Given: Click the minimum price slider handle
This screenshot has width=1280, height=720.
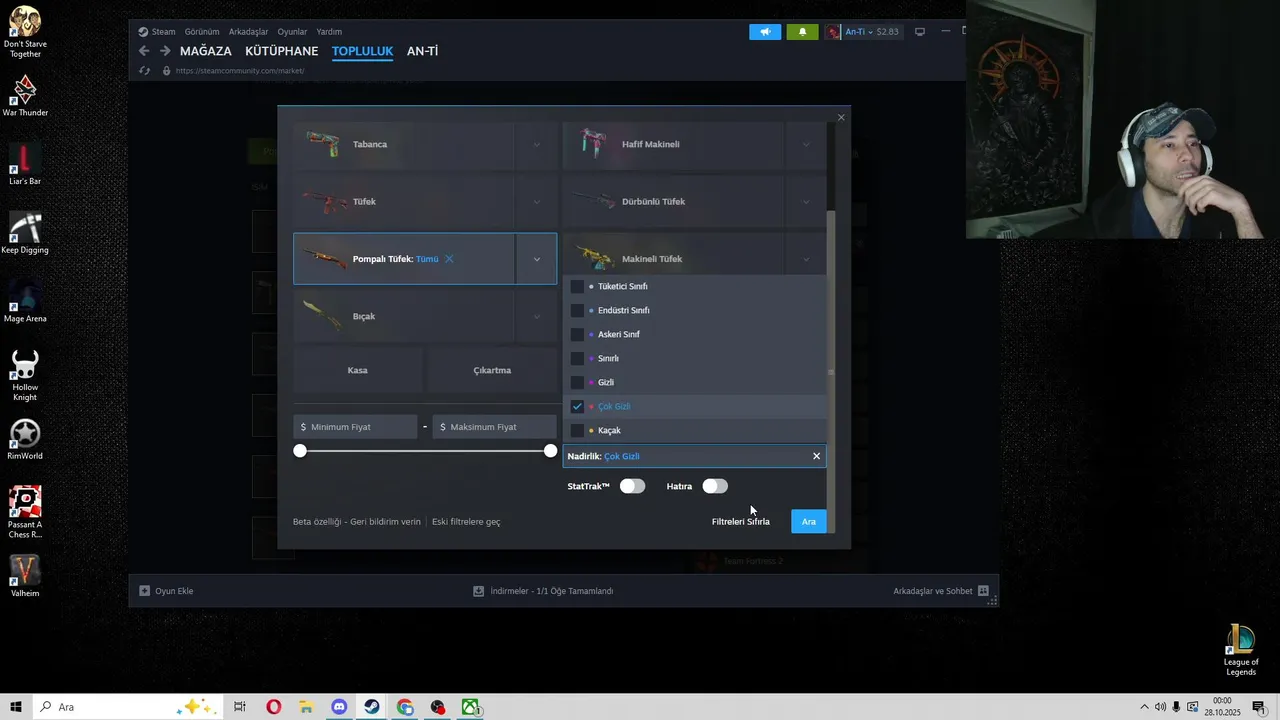Looking at the screenshot, I should point(300,451).
